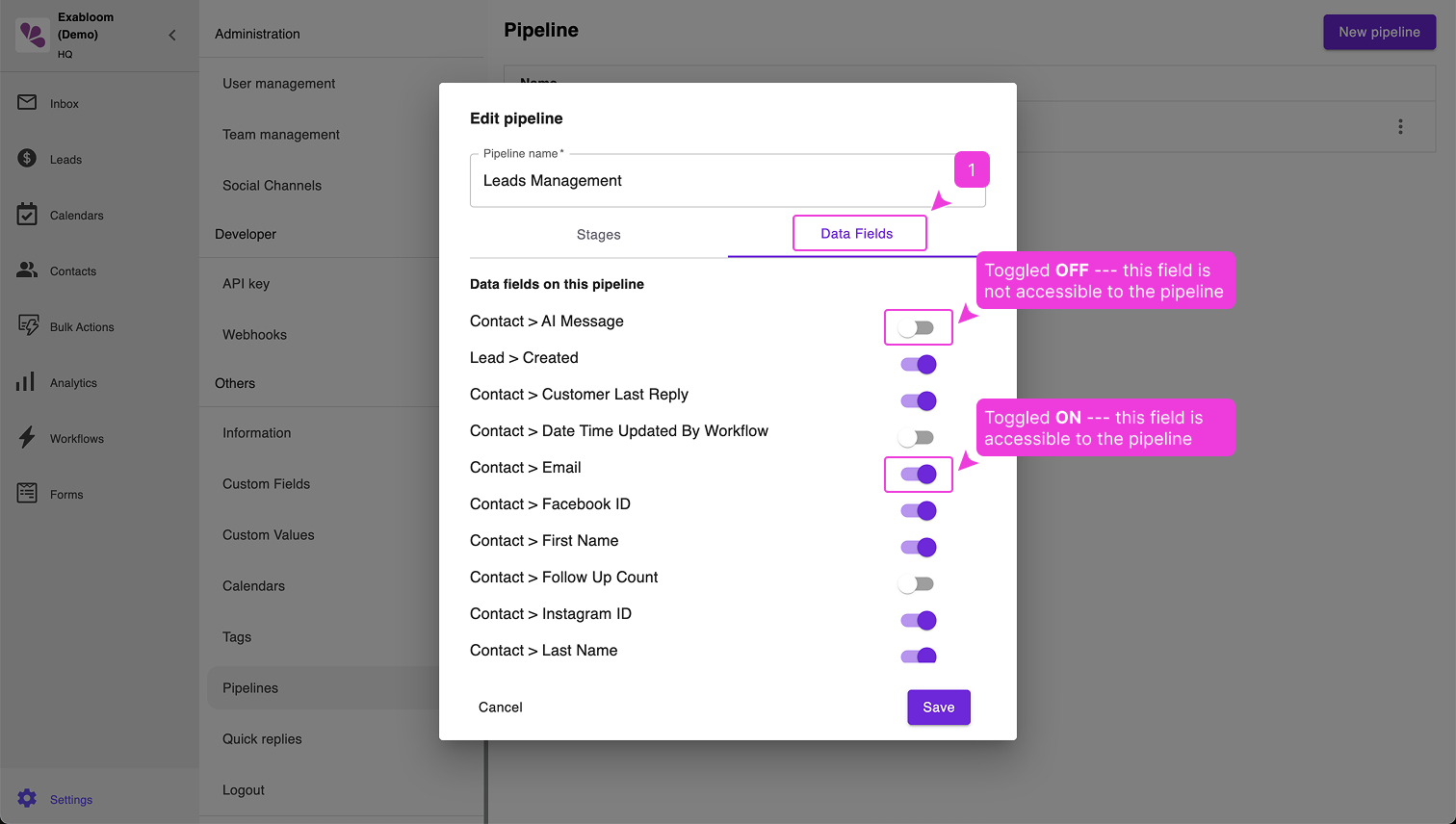Viewport: 1456px width, 824px height.
Task: Turn off the Lead > Created toggle
Action: 918,364
